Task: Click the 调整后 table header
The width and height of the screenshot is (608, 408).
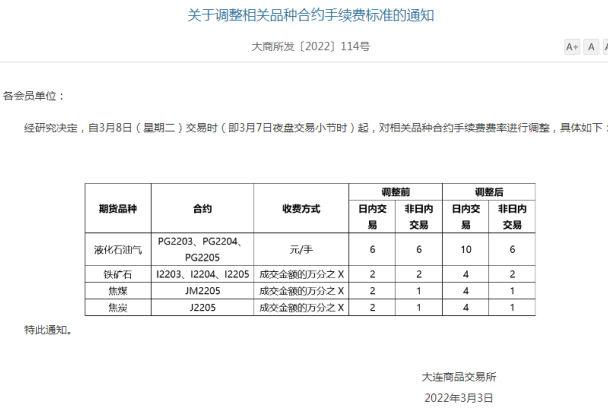Action: 488,191
